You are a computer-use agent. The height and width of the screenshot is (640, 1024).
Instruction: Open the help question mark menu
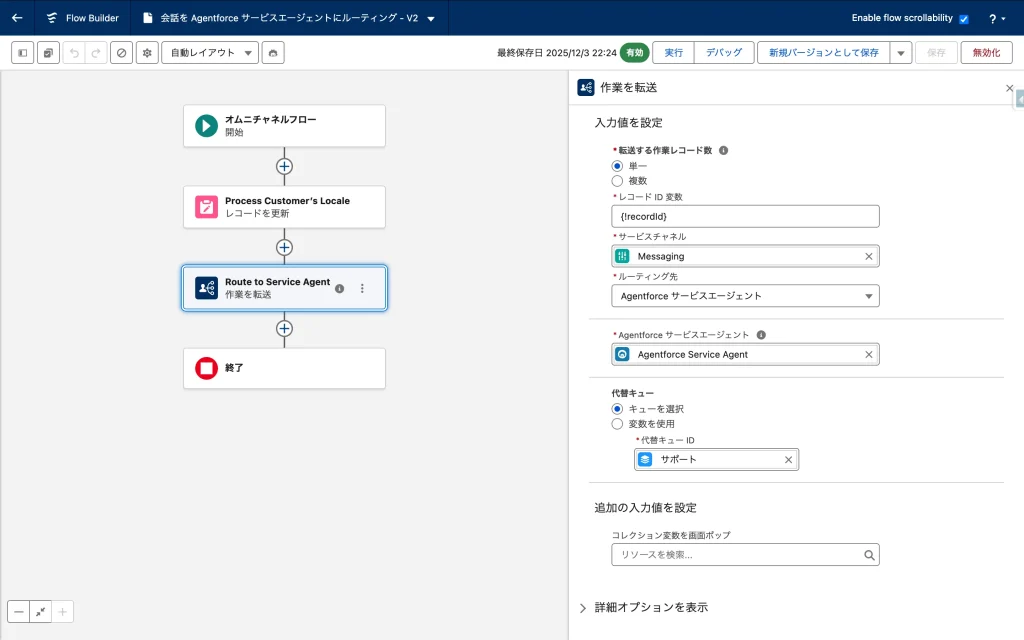tap(996, 18)
